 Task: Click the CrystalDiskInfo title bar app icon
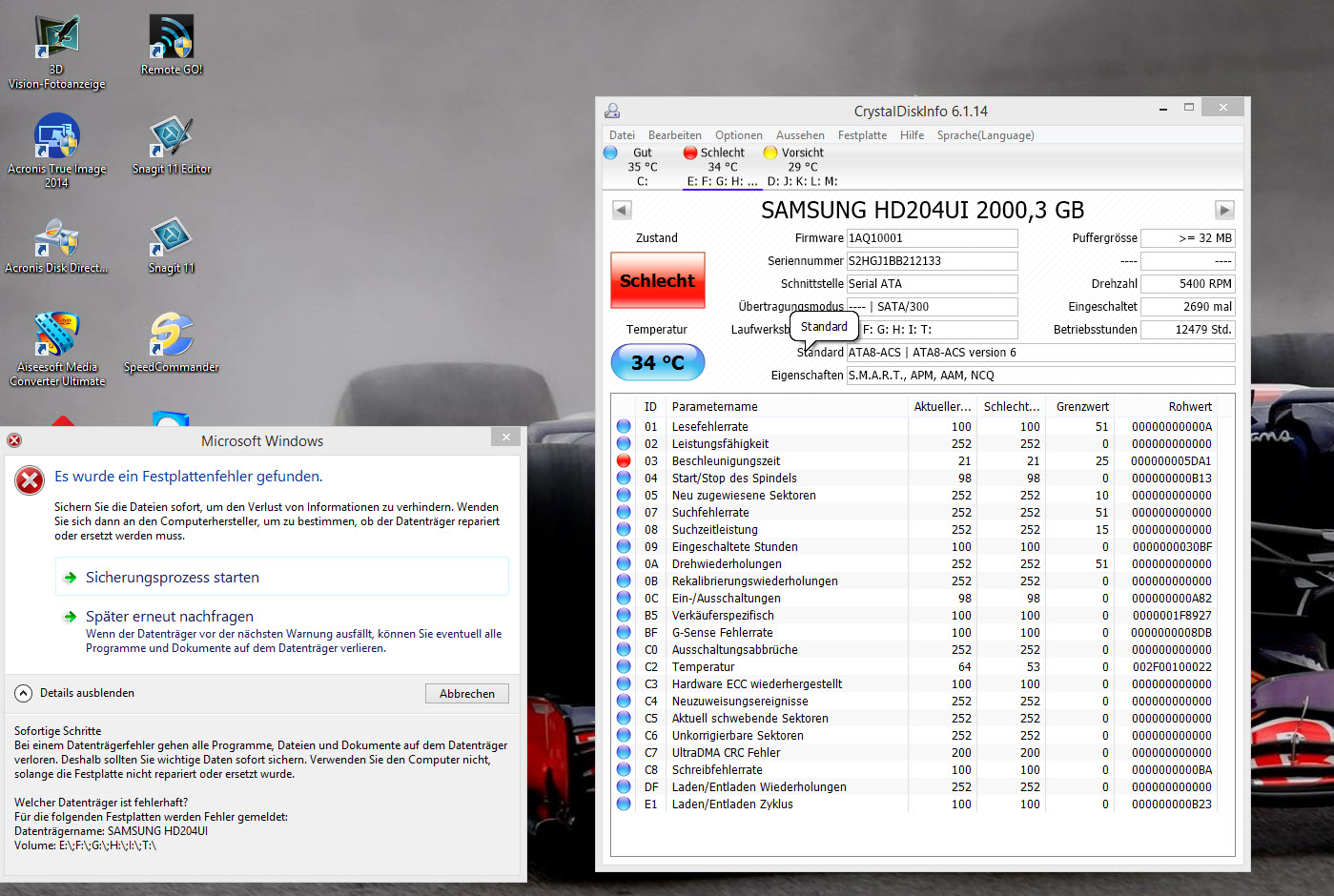(x=612, y=111)
